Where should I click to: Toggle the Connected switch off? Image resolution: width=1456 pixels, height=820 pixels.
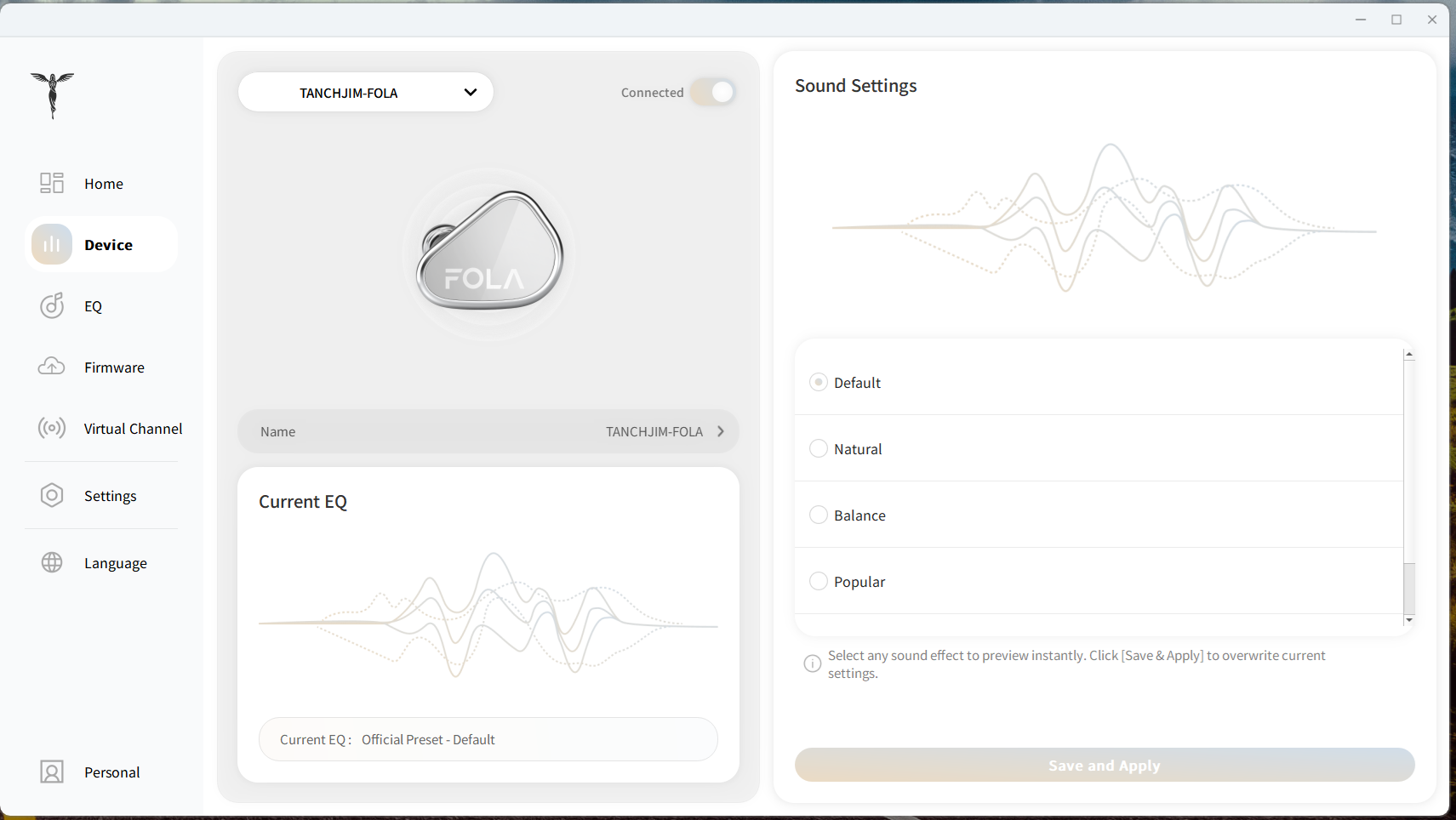[713, 92]
